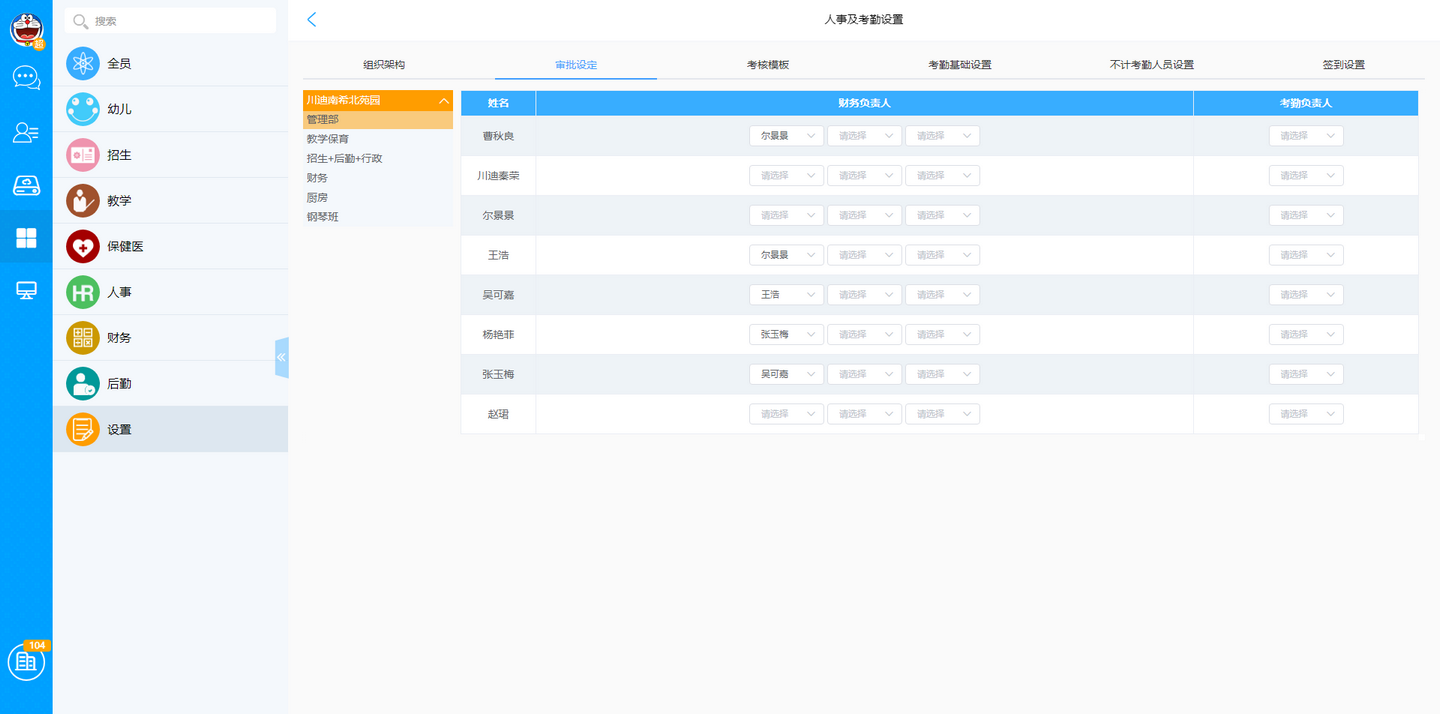
Task: Click the 人事及考勤设置 page title
Action: click(x=863, y=20)
